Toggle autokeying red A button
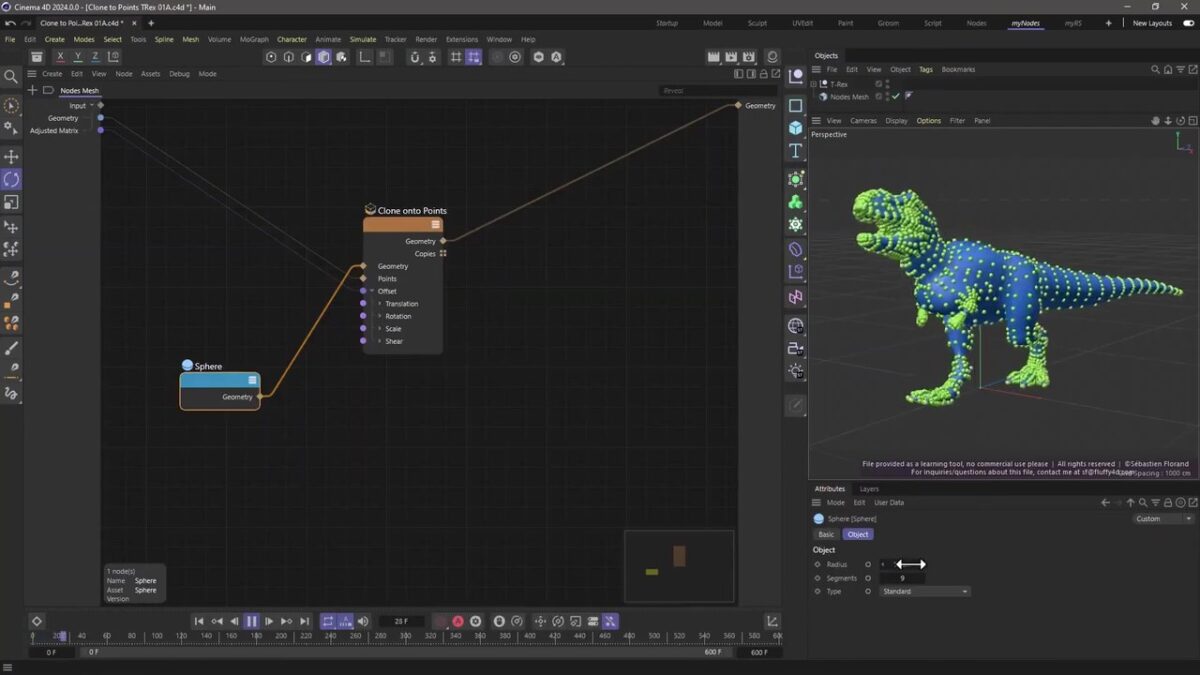This screenshot has width=1200, height=675. pos(458,621)
